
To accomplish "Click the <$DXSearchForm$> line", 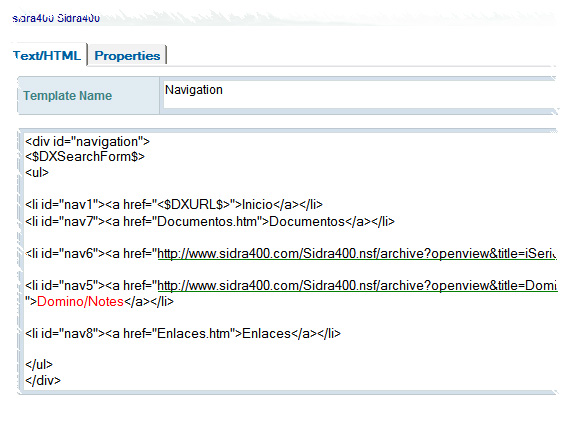I will (85, 157).
